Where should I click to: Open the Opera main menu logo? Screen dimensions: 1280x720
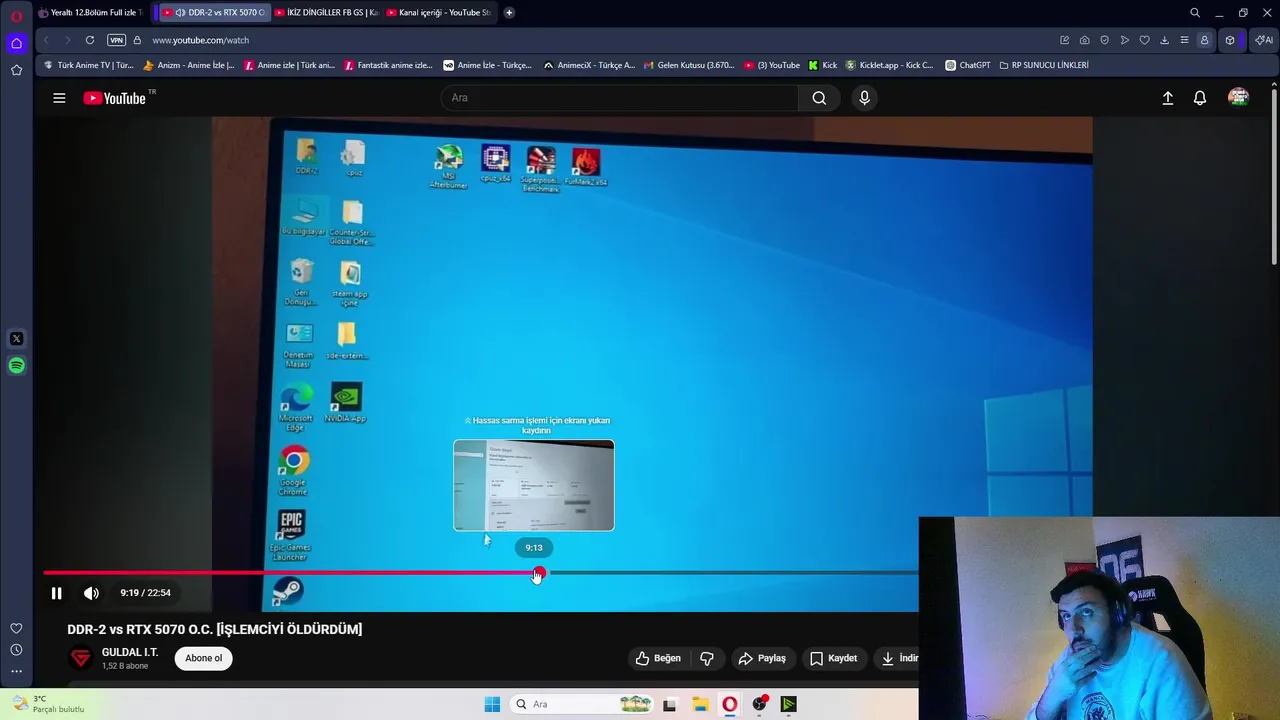click(16, 15)
